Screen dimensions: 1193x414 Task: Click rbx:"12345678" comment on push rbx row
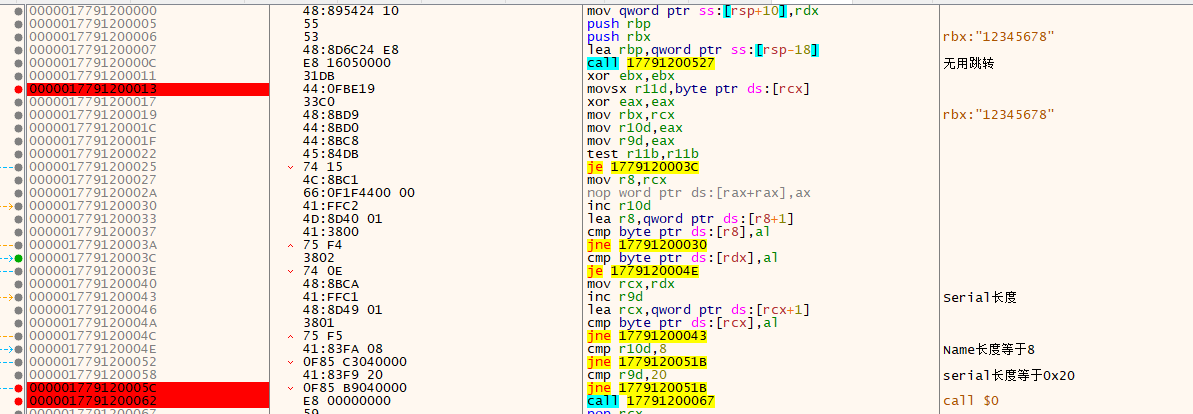coord(998,37)
